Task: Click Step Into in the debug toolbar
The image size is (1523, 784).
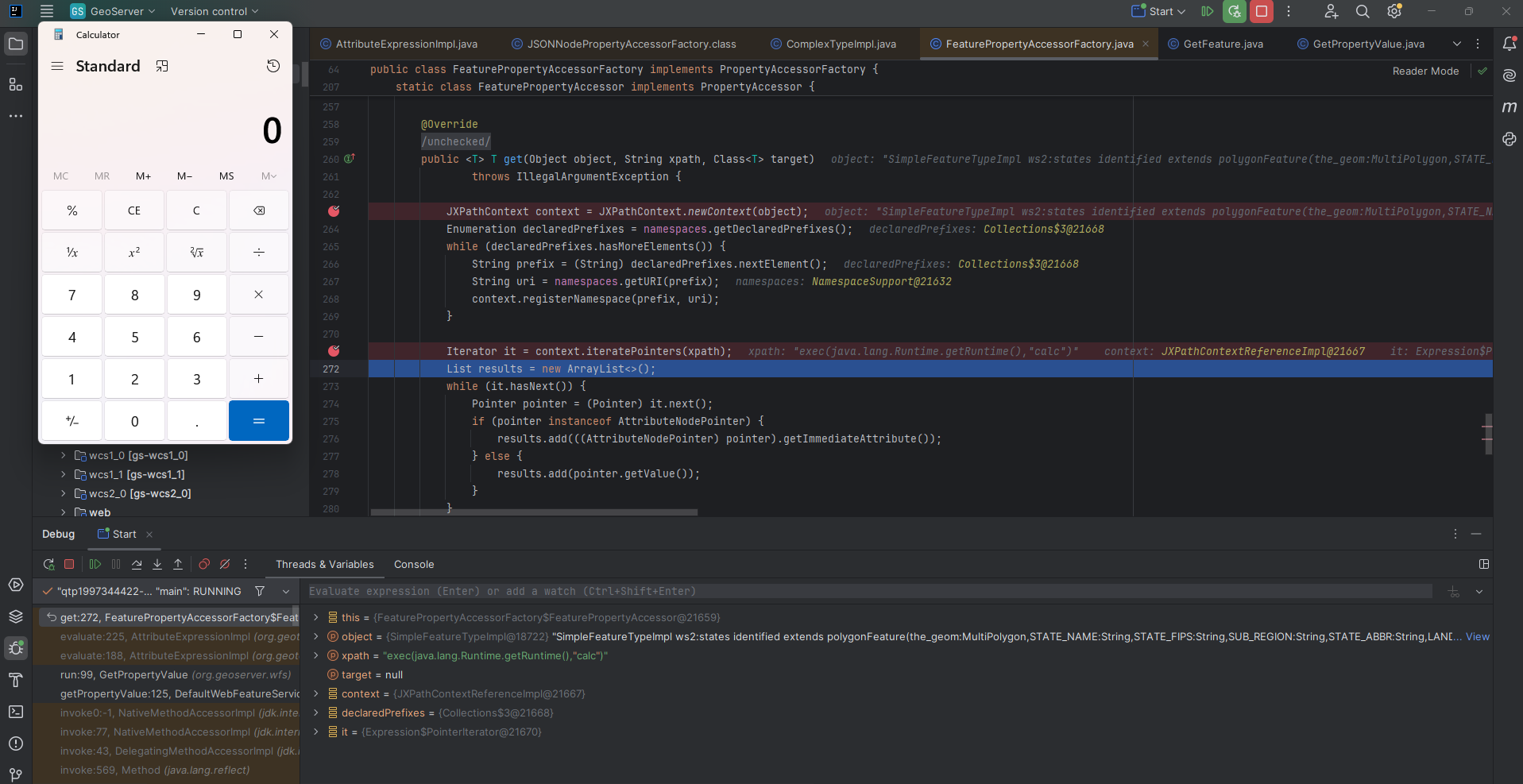Action: (157, 565)
